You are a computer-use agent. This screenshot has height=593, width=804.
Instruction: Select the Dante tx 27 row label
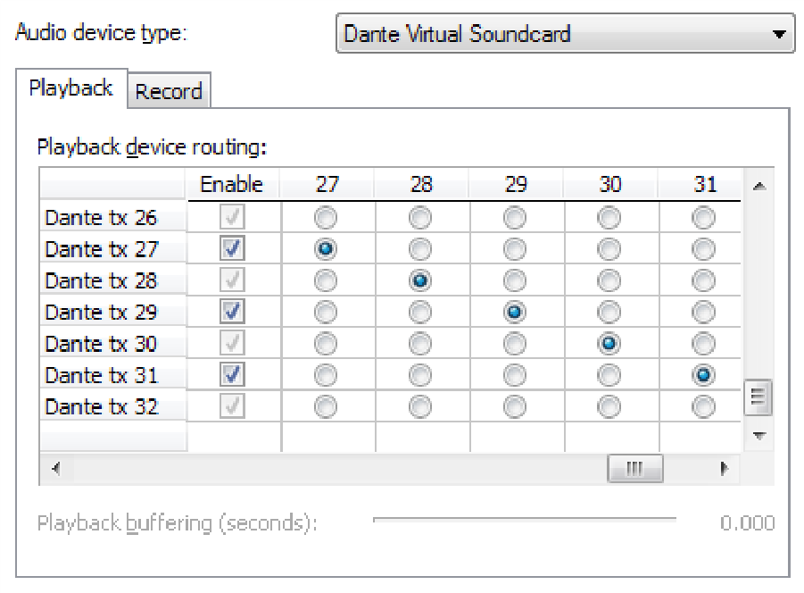tap(113, 249)
